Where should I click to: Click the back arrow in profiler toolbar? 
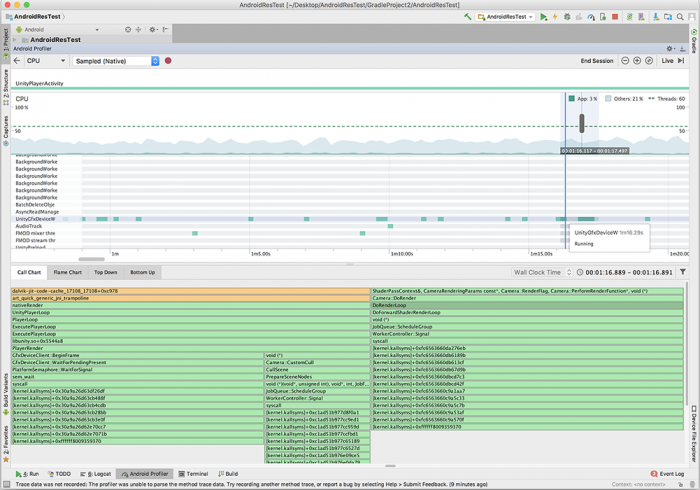(x=16, y=61)
